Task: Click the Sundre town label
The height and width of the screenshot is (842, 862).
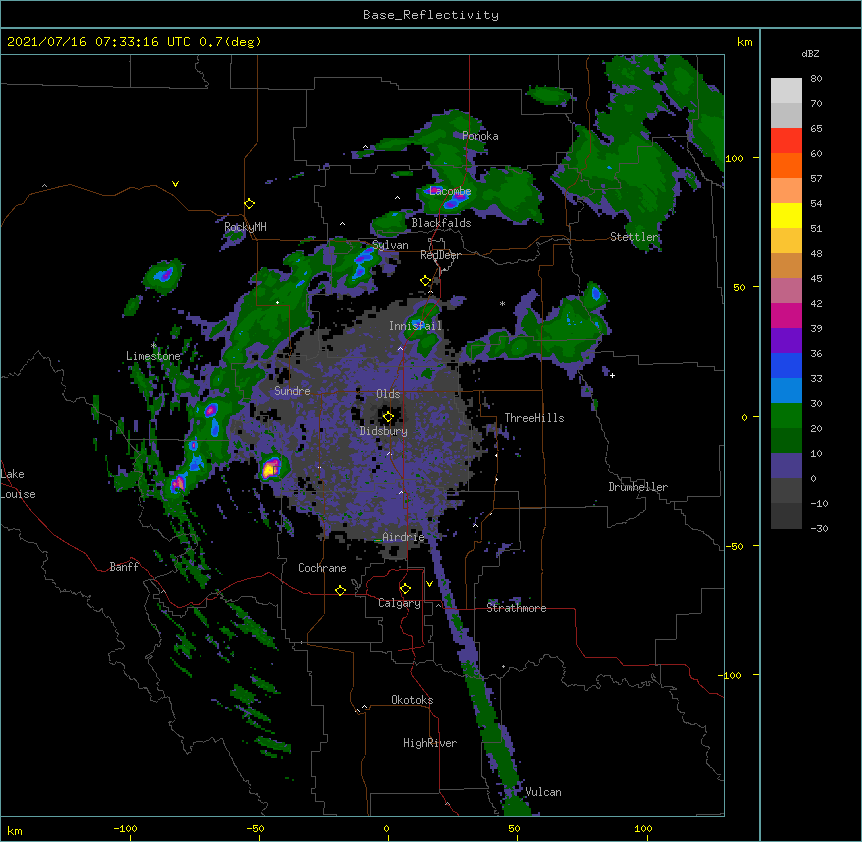Action: pos(292,391)
